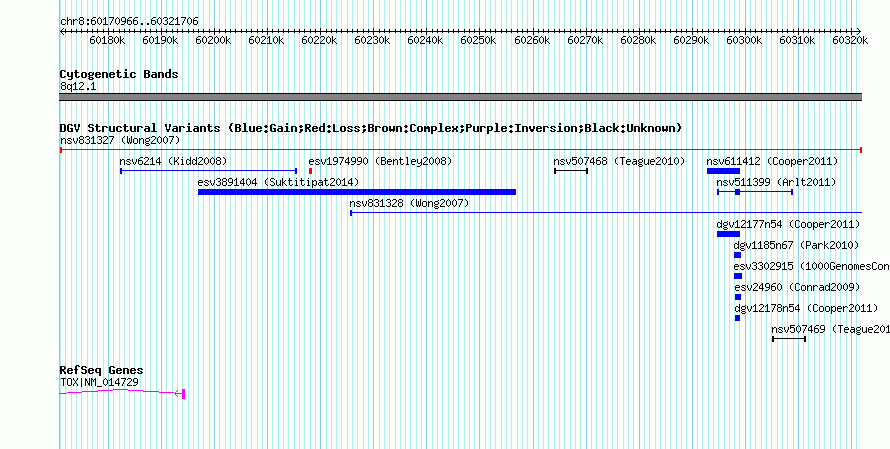The image size is (890, 449).
Task: Click the esv3302915 (1000Genomes) label
Action: 811,266
